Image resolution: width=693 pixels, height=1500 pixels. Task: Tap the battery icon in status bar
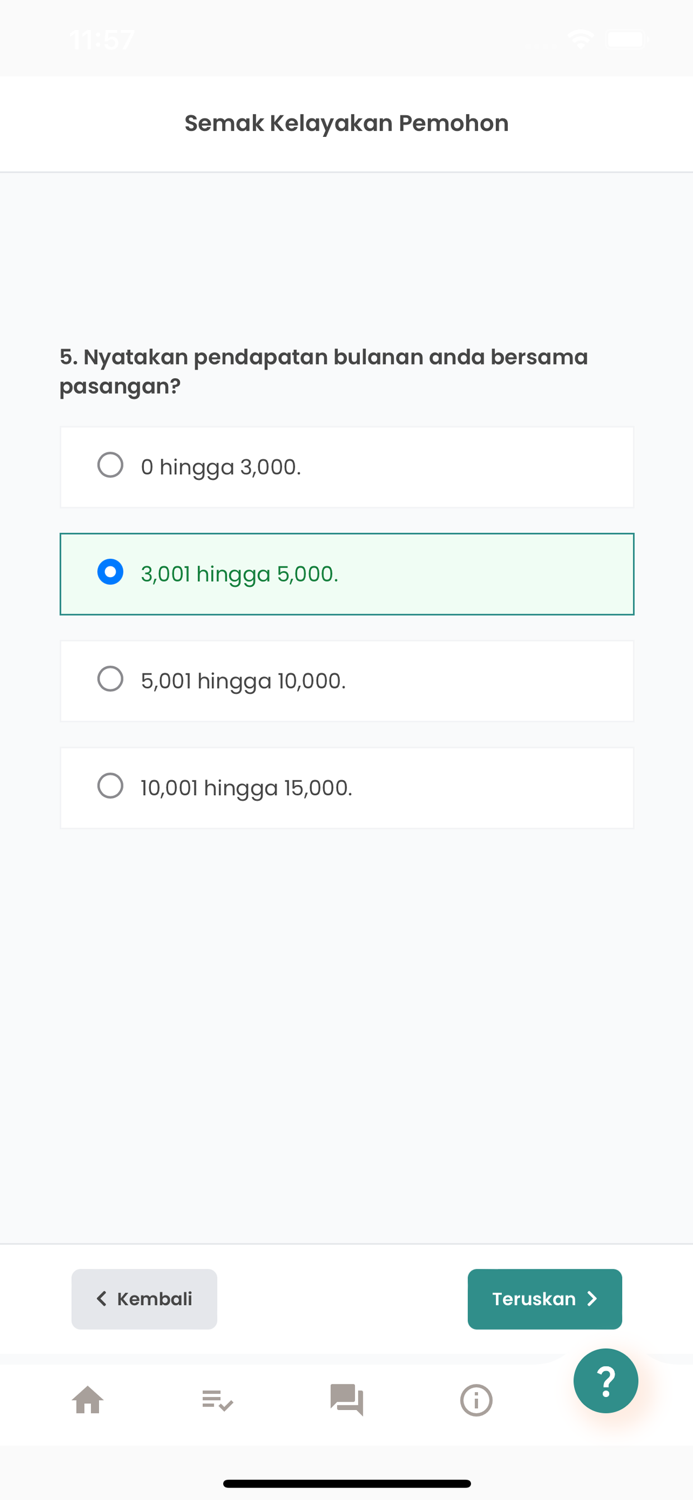tap(626, 39)
